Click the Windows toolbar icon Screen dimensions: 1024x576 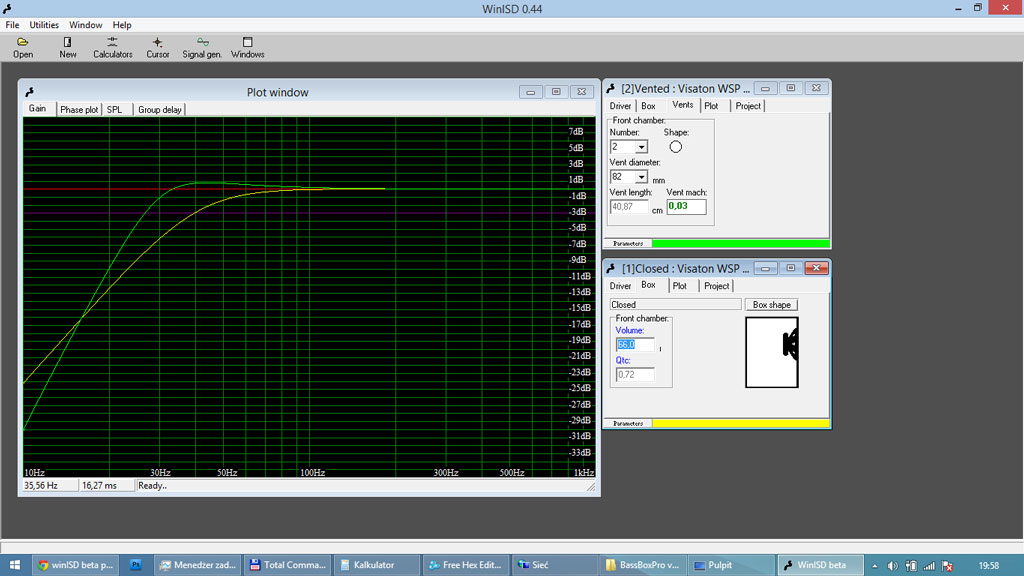[247, 47]
